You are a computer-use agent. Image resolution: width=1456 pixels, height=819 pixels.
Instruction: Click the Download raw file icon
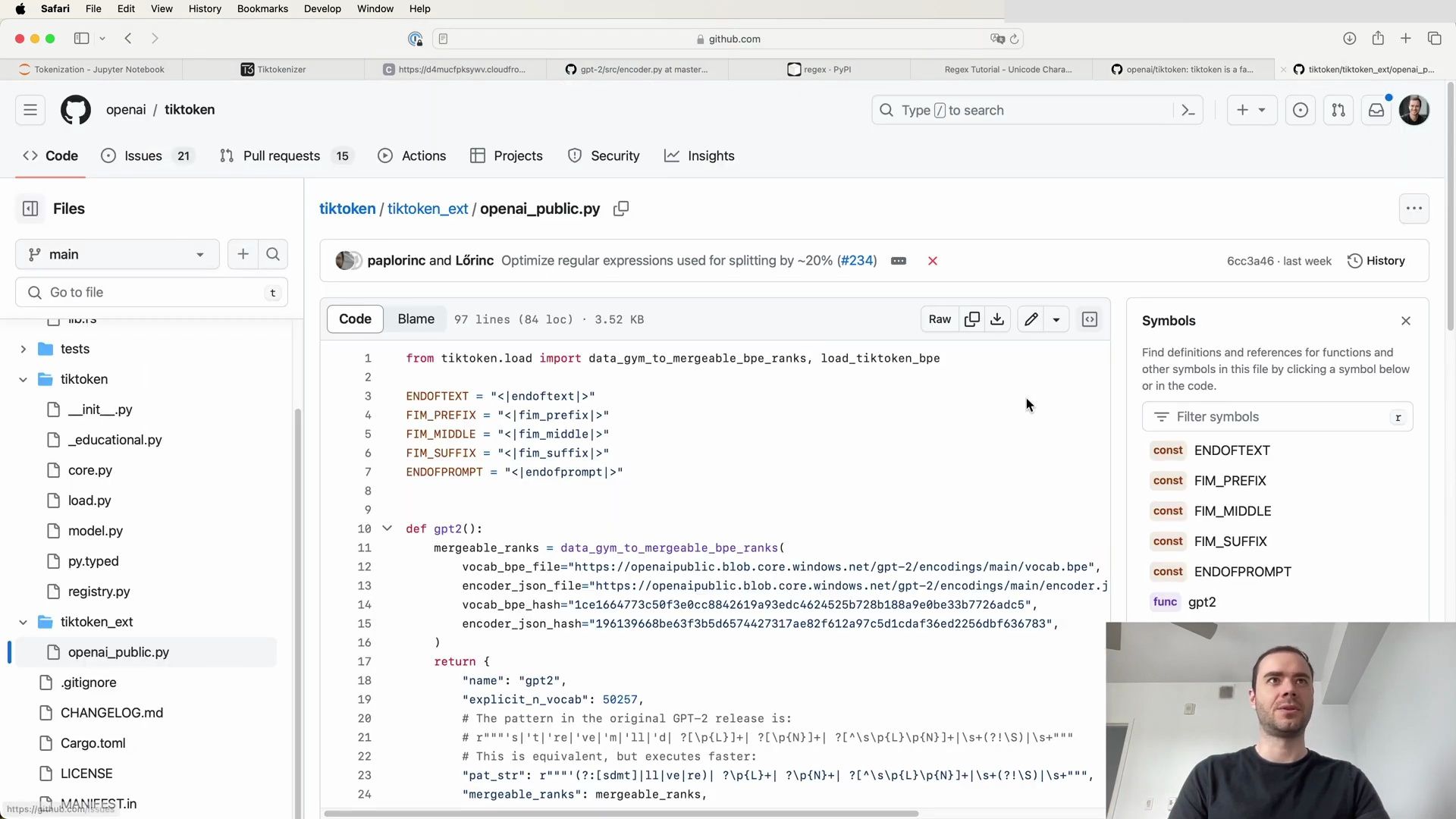coord(998,319)
